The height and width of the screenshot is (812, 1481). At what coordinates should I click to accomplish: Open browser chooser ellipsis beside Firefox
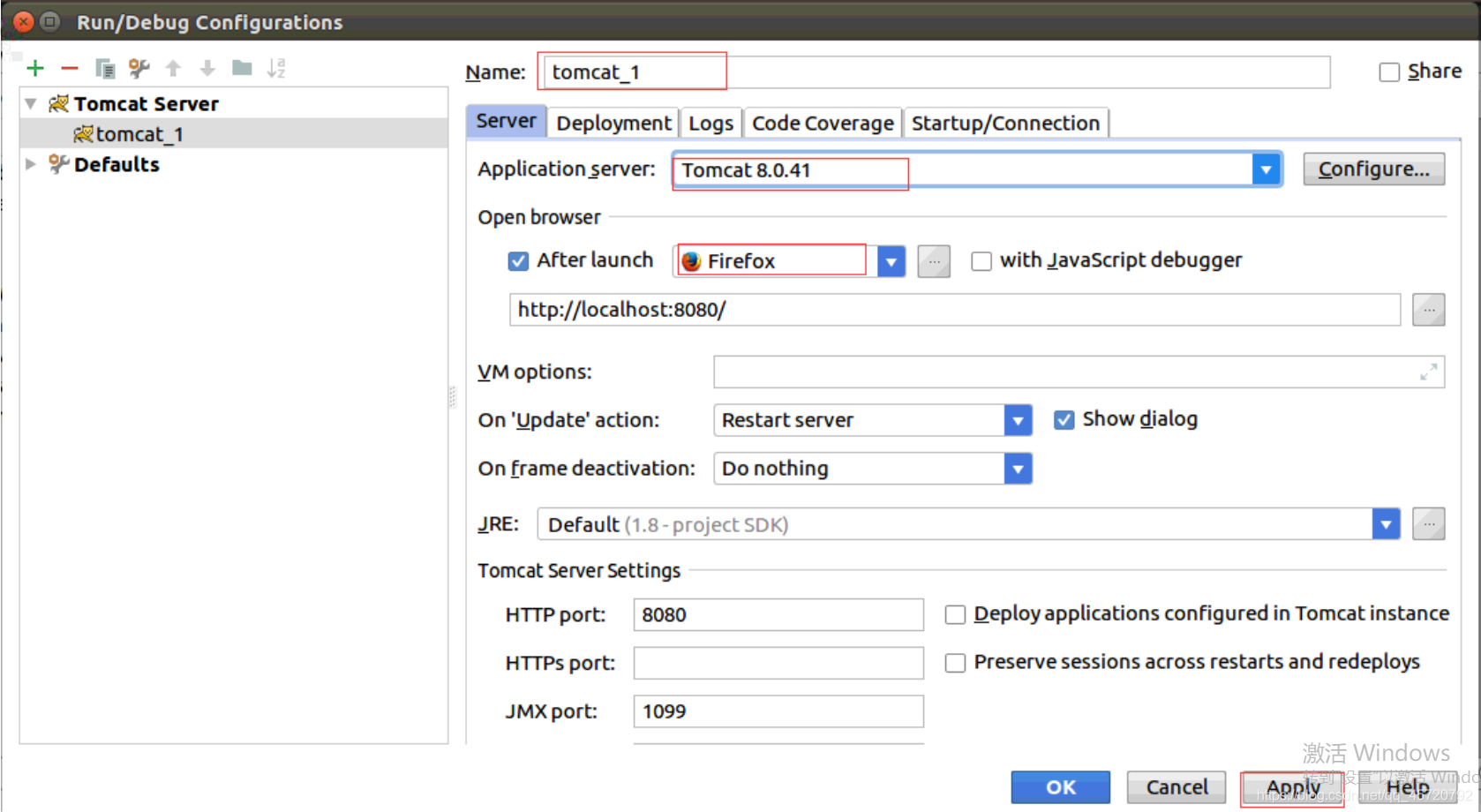(x=934, y=261)
